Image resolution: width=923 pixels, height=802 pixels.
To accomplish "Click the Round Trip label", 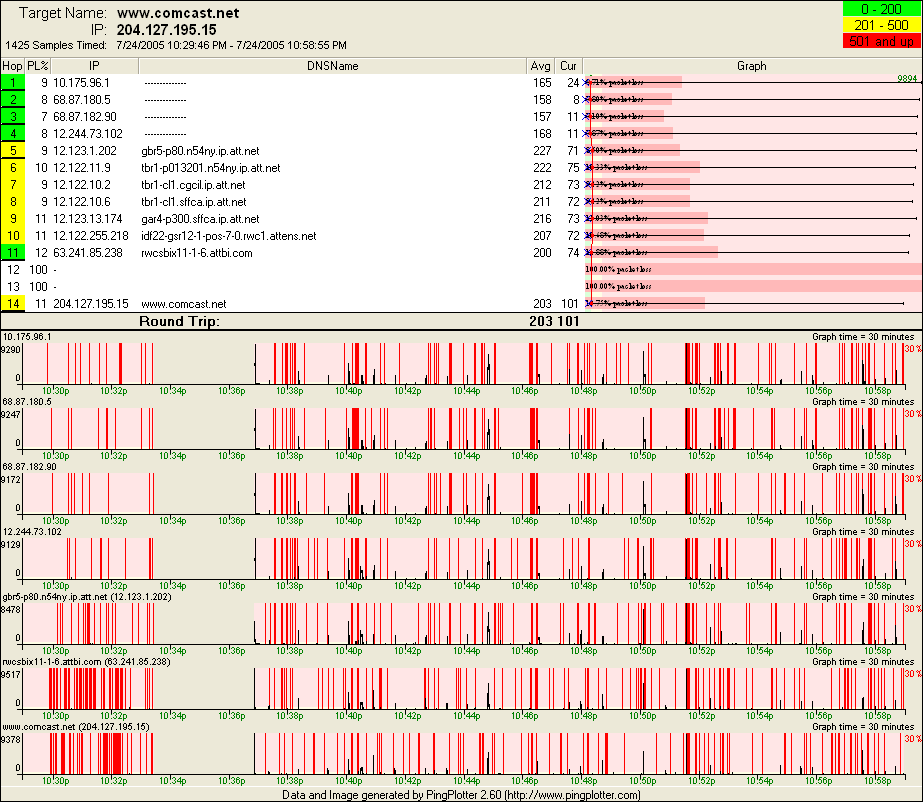I will pyautogui.click(x=179, y=322).
